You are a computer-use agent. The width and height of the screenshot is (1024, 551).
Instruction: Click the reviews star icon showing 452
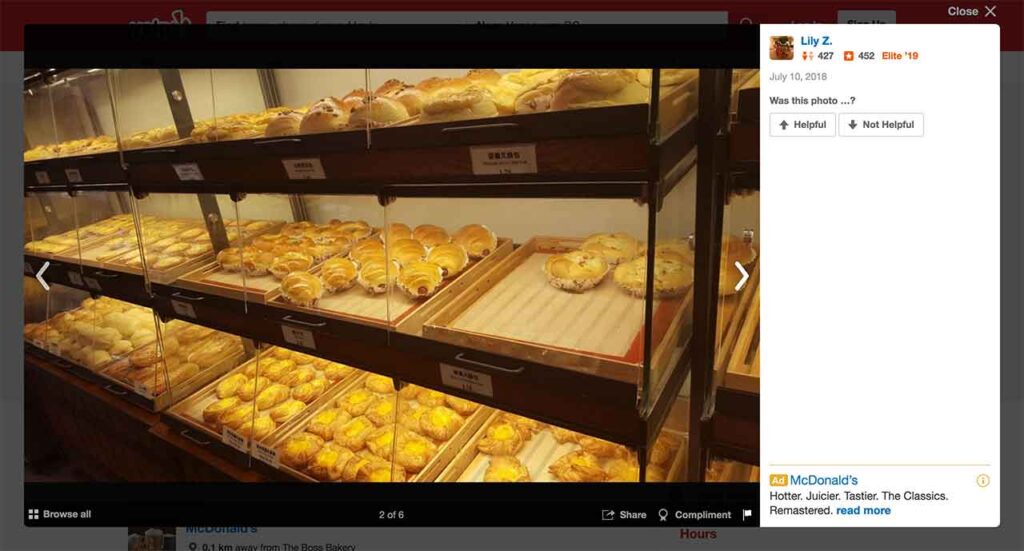tap(848, 56)
